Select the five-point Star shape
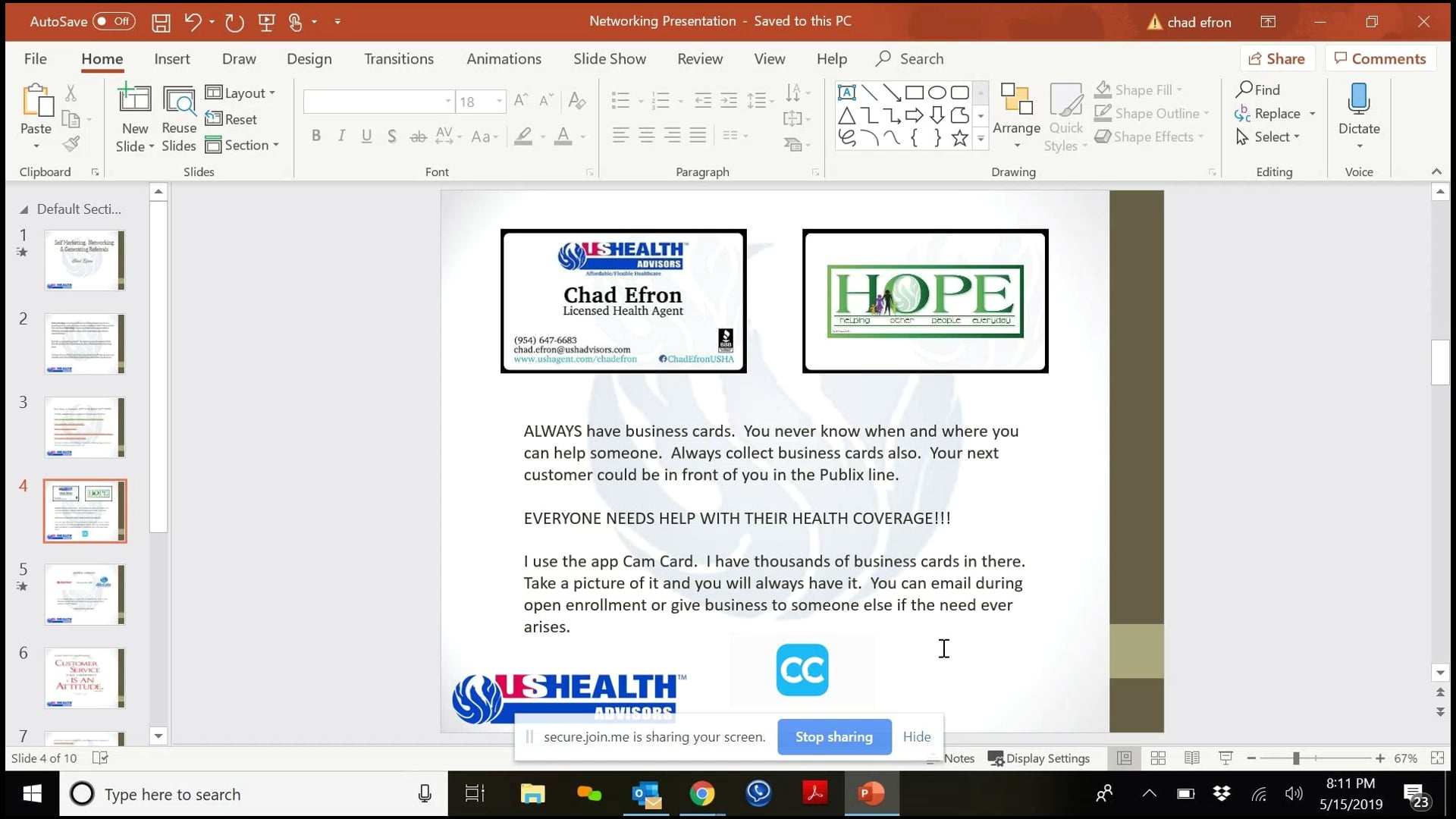Screen dimensions: 1456x819 point(960,138)
